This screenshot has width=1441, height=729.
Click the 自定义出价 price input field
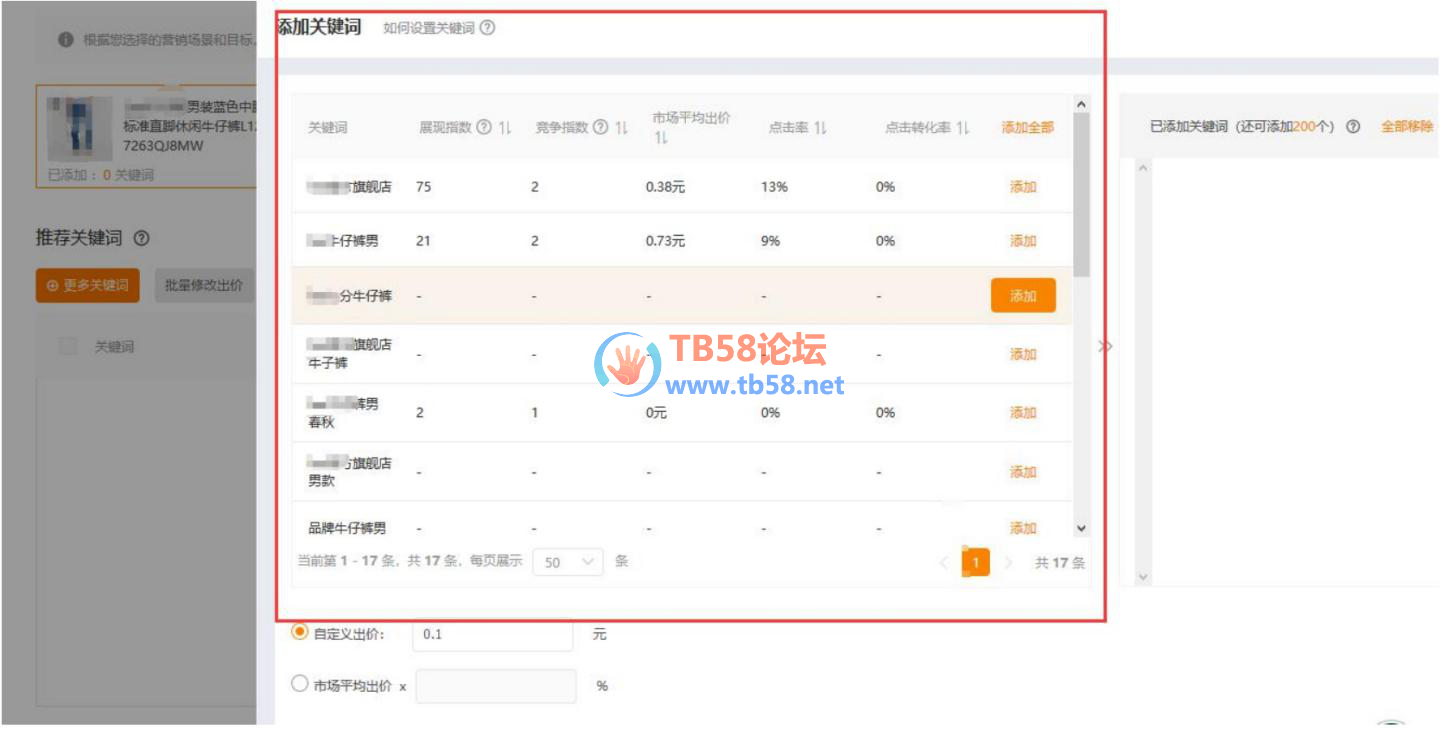pyautogui.click(x=492, y=635)
